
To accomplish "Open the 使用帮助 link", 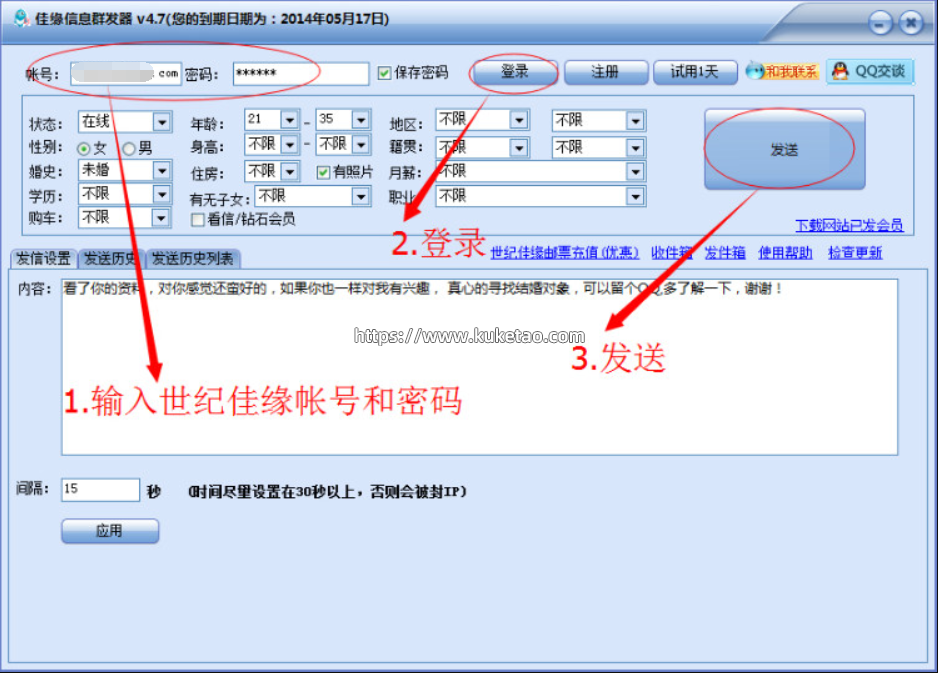I will (x=785, y=253).
